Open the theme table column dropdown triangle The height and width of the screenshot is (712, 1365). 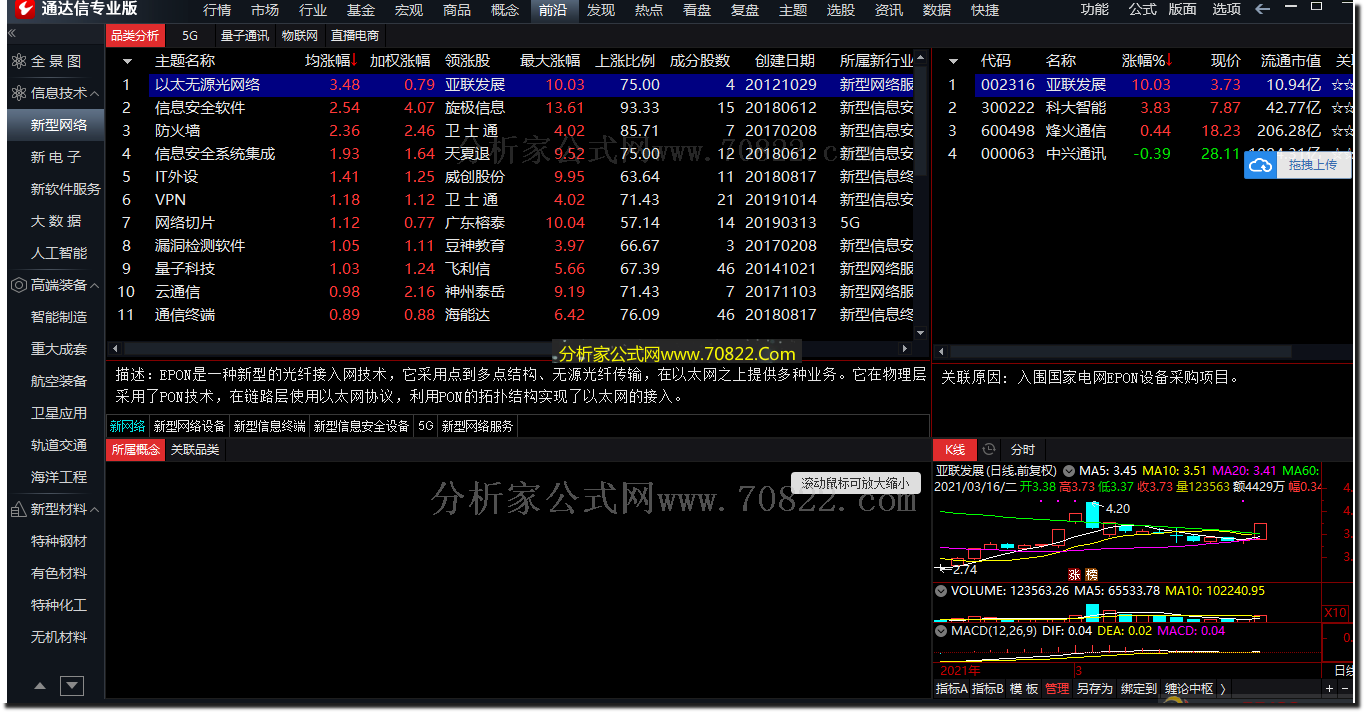[x=127, y=62]
